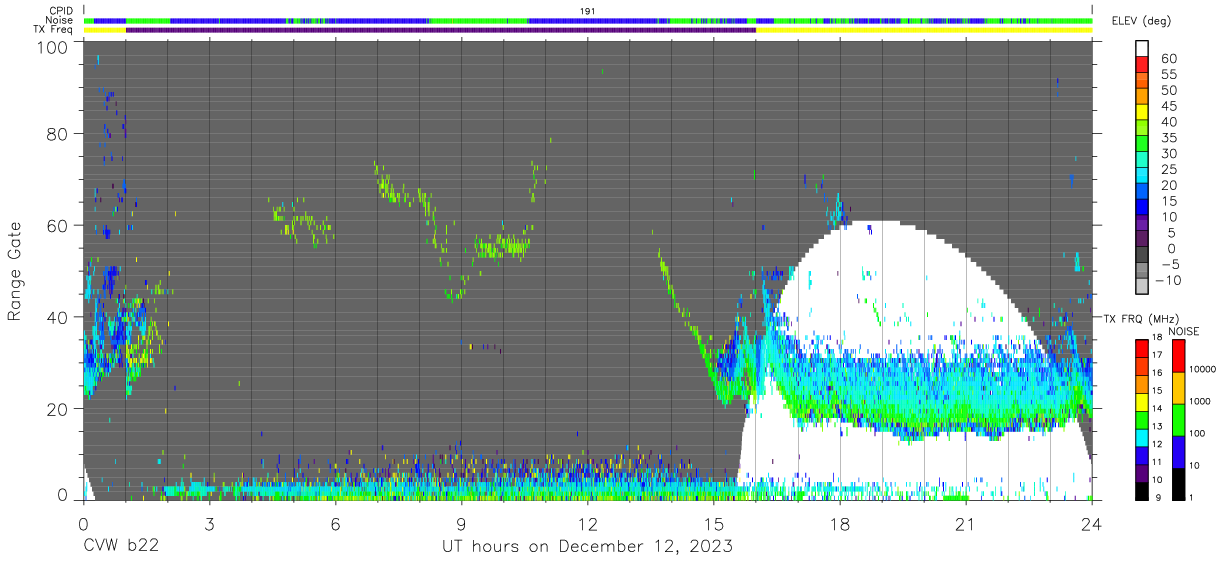
Task: Click the x-axis tick label '6'
Action: coord(336,524)
